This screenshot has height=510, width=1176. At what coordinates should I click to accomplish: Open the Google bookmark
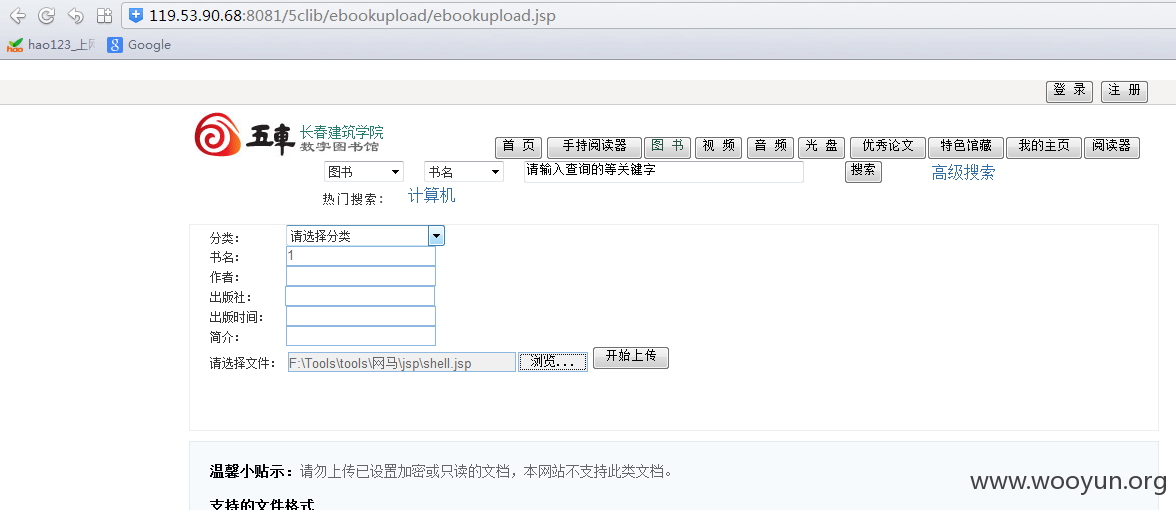tap(140, 45)
